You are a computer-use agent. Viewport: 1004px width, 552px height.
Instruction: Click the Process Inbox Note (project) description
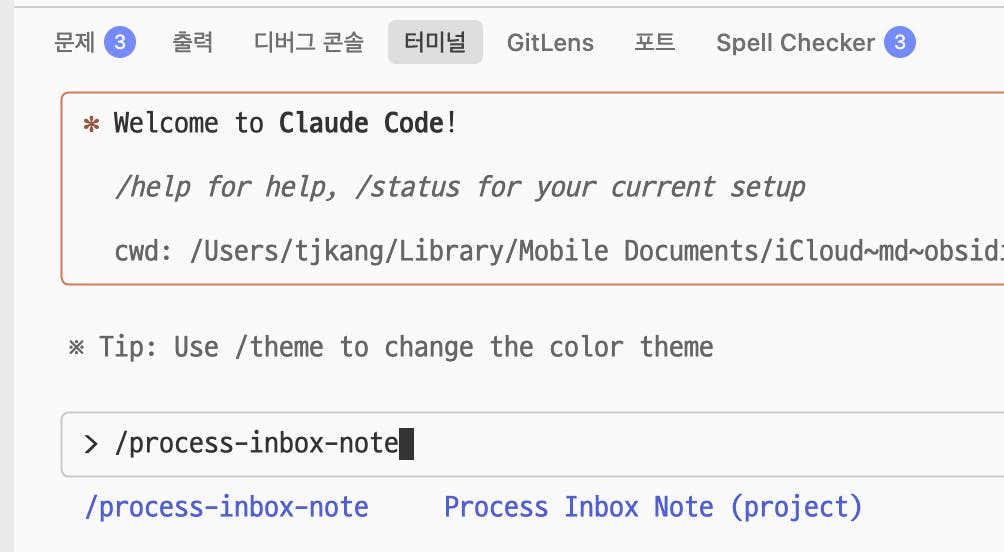pyautogui.click(x=653, y=507)
